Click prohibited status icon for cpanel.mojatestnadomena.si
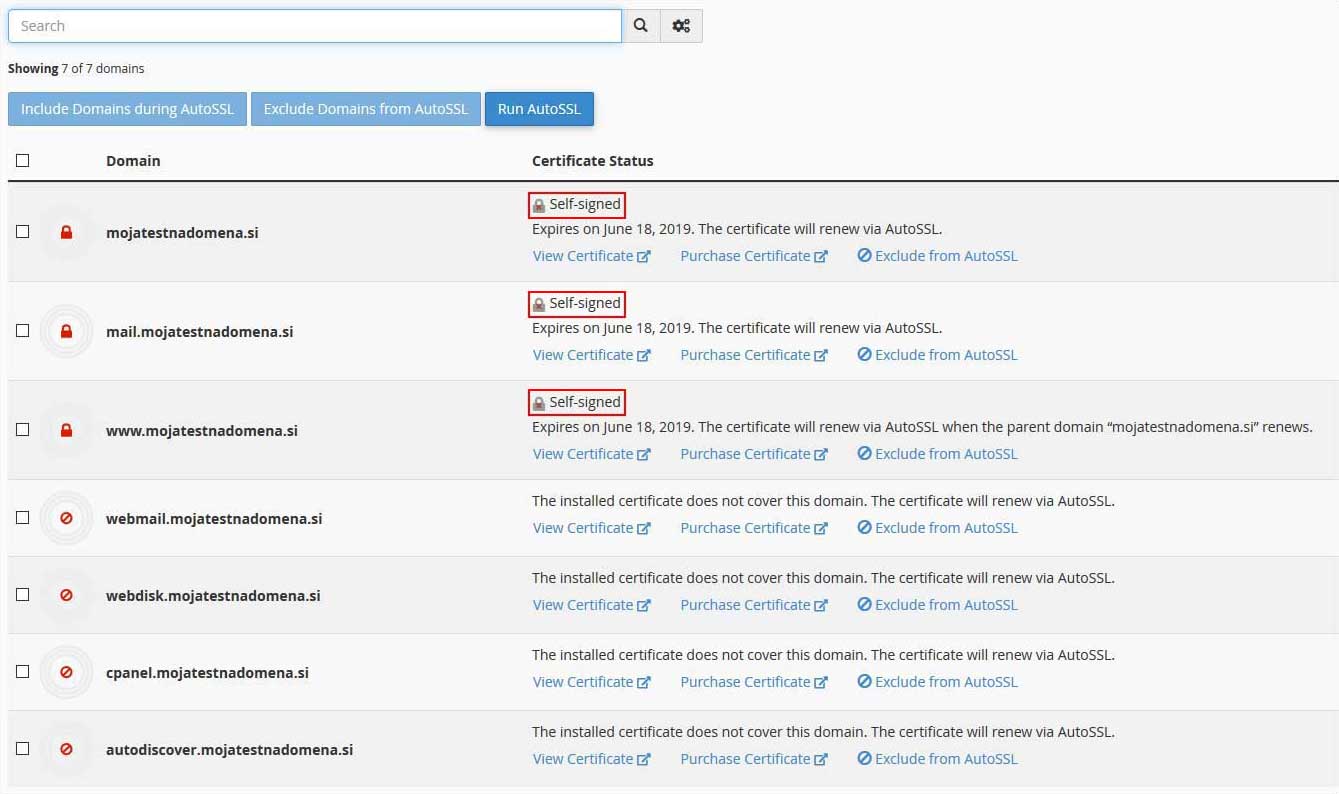Viewport: 1339px width, 794px height. (66, 672)
